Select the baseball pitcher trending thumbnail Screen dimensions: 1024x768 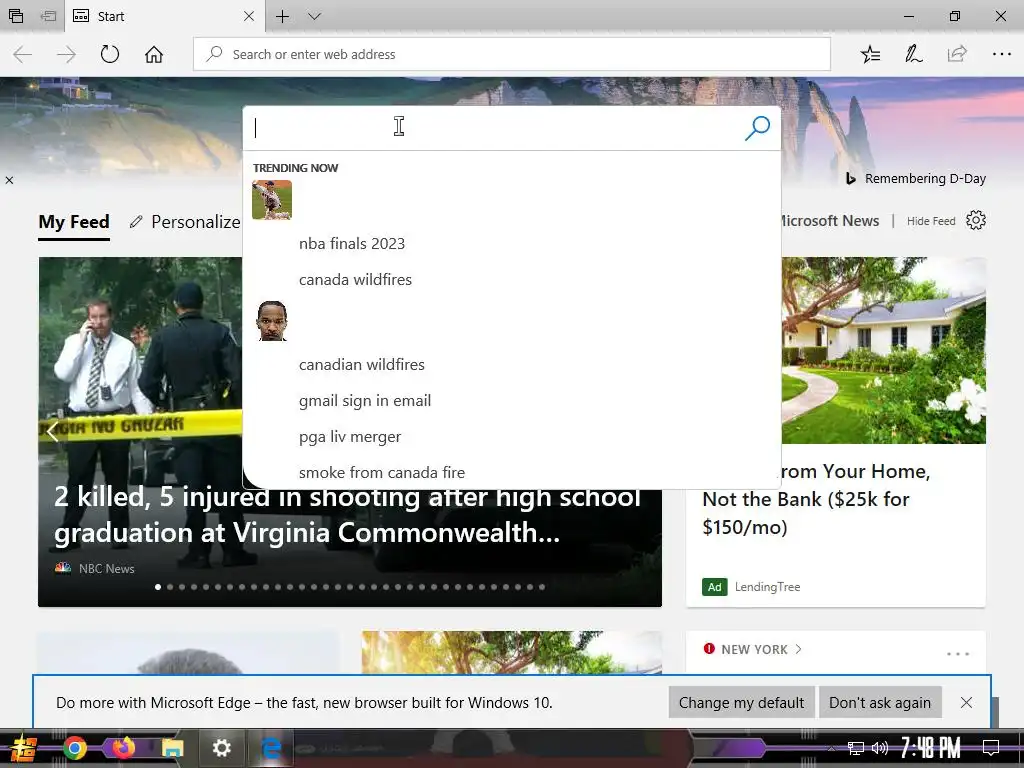[x=272, y=200]
